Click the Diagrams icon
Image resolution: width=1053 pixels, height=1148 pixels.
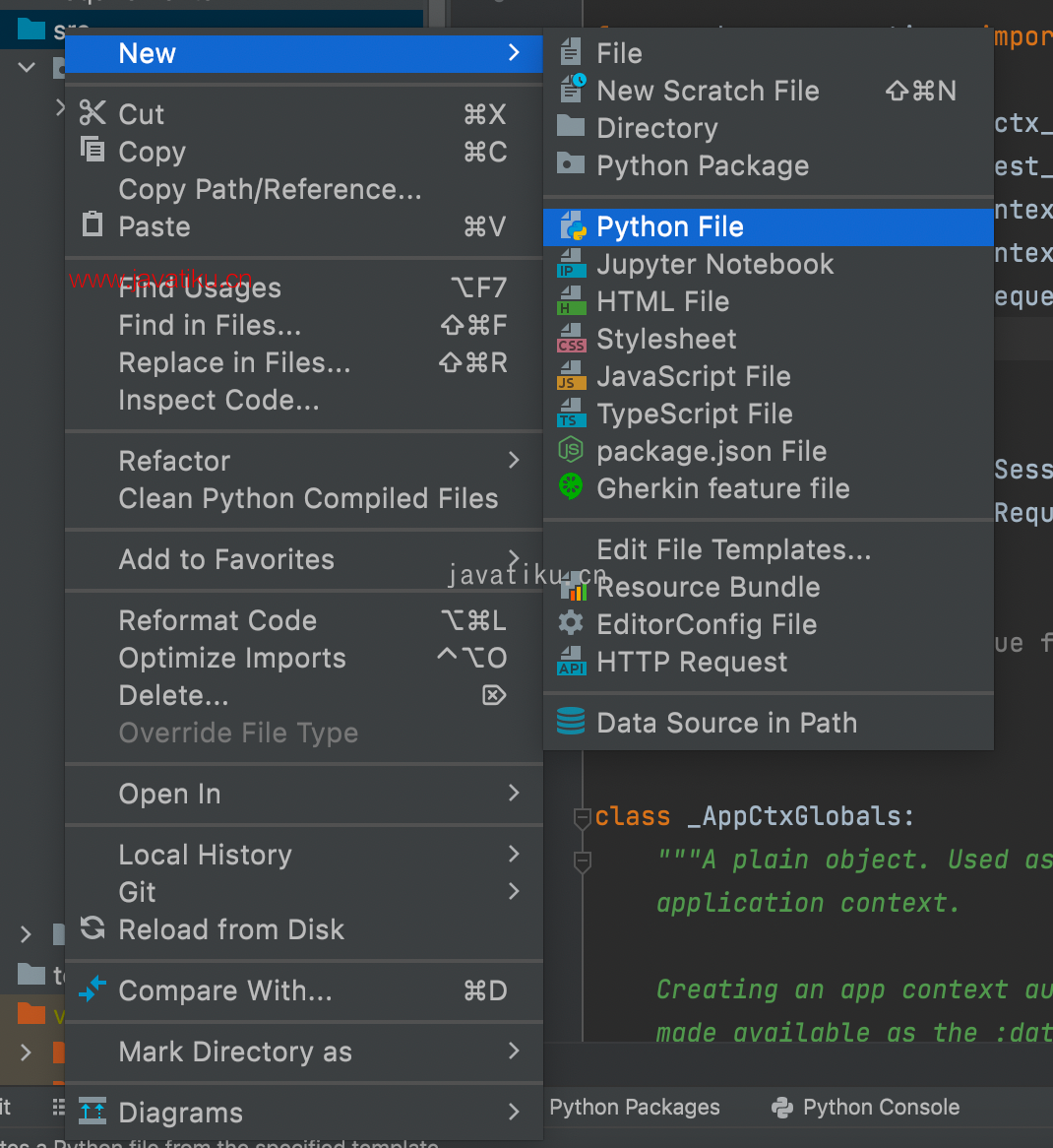pyautogui.click(x=93, y=1111)
